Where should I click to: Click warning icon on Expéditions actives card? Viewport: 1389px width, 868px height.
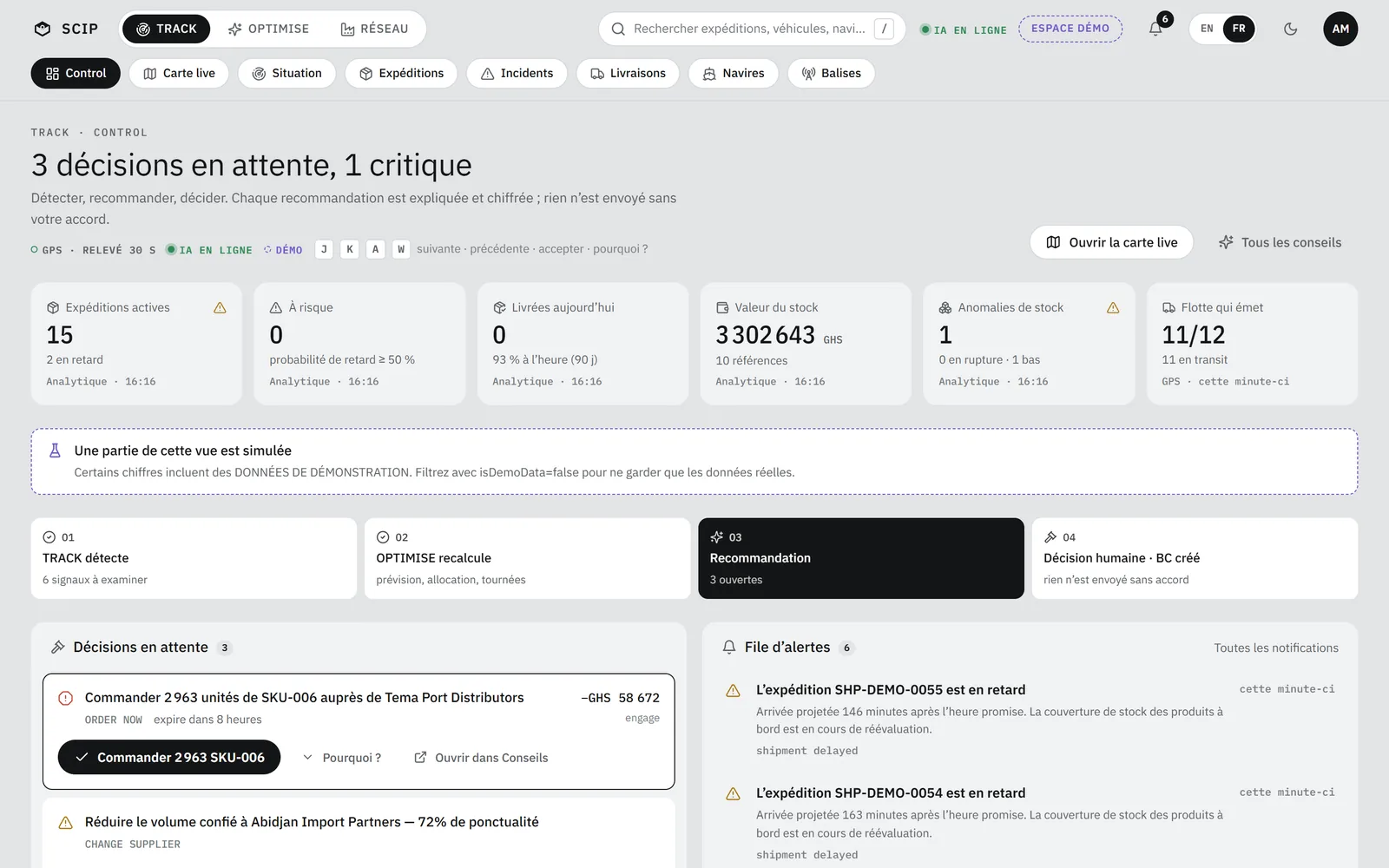click(220, 307)
